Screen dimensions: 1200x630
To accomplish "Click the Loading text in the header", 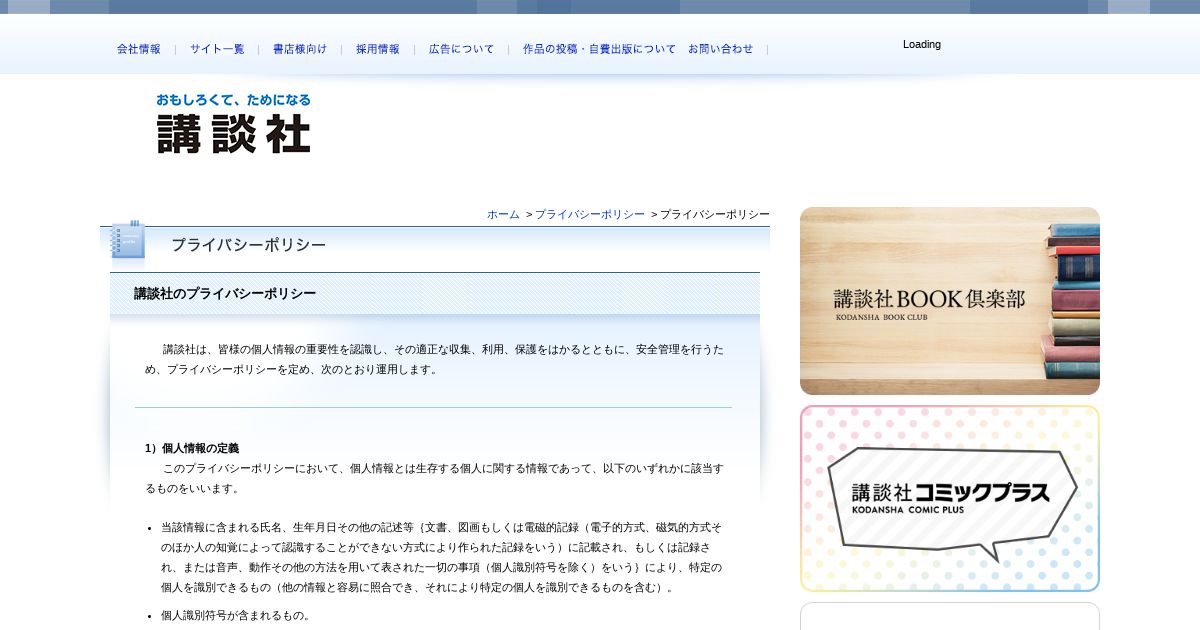I will [922, 44].
